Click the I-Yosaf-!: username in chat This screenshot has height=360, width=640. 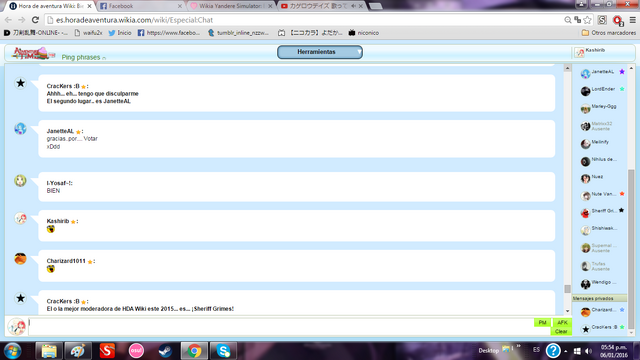60,183
